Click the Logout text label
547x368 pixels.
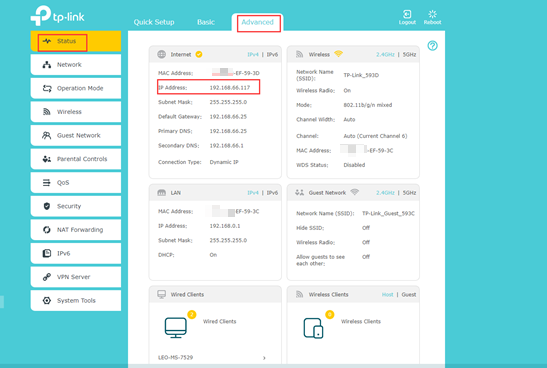(407, 22)
